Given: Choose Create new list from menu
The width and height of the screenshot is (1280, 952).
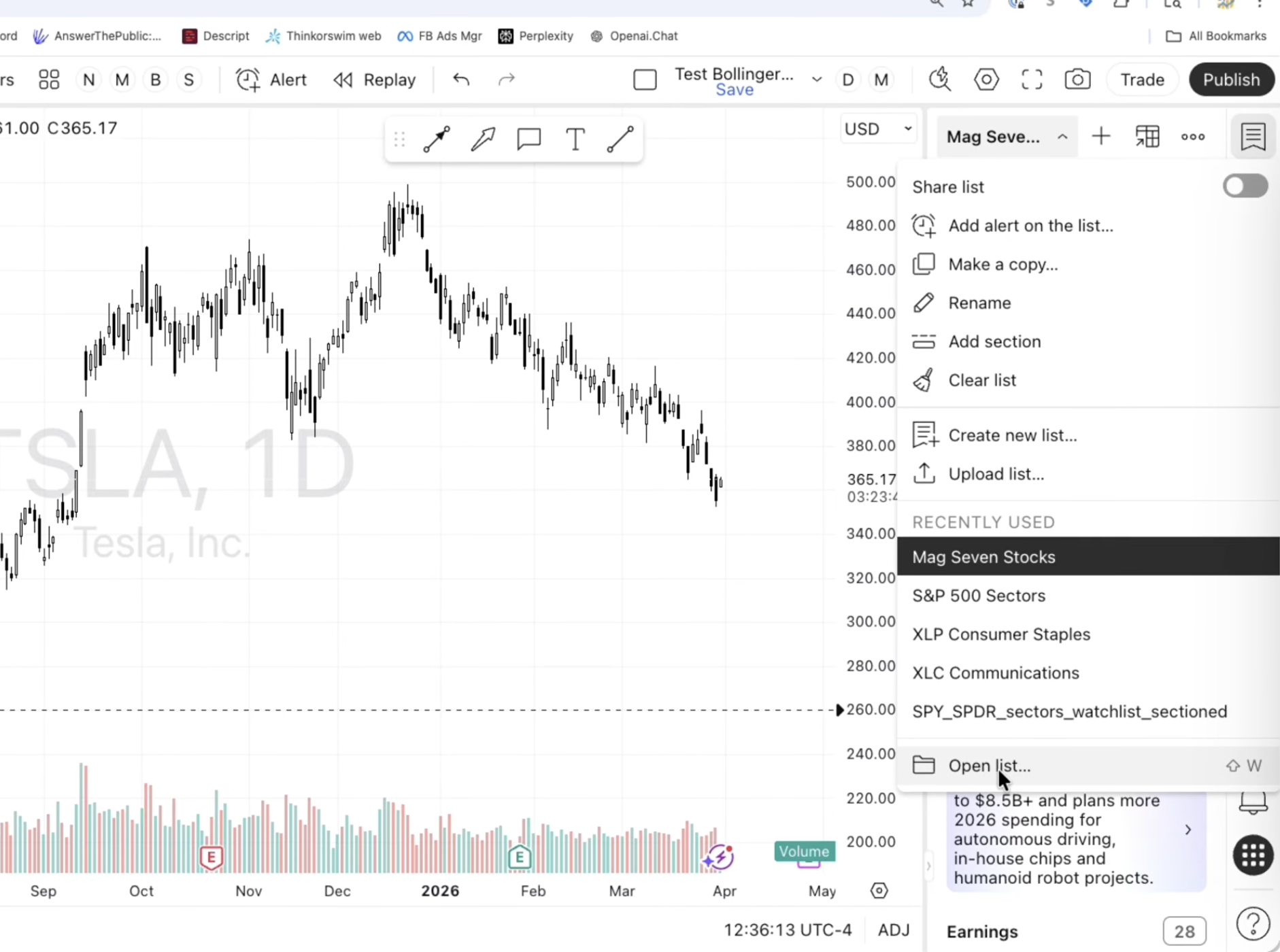Looking at the screenshot, I should 1012,435.
